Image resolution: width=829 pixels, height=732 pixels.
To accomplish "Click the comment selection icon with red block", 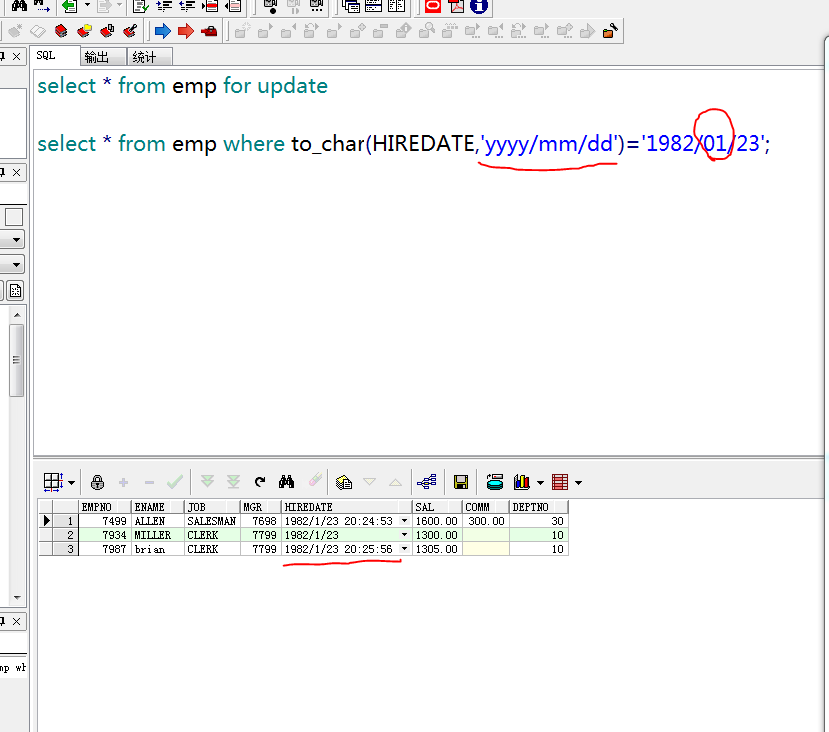I will (x=210, y=6).
